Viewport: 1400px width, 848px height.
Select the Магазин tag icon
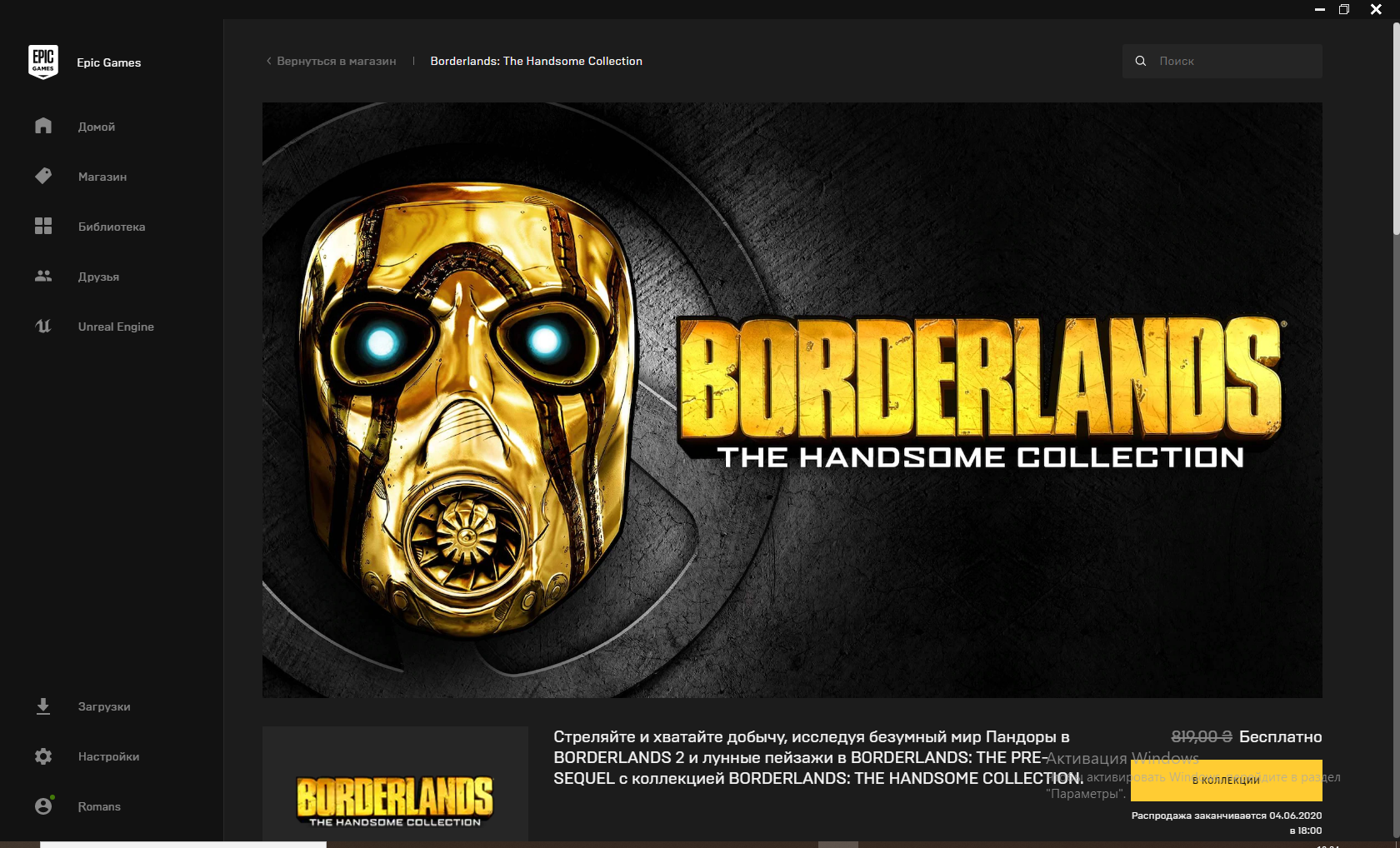point(43,176)
